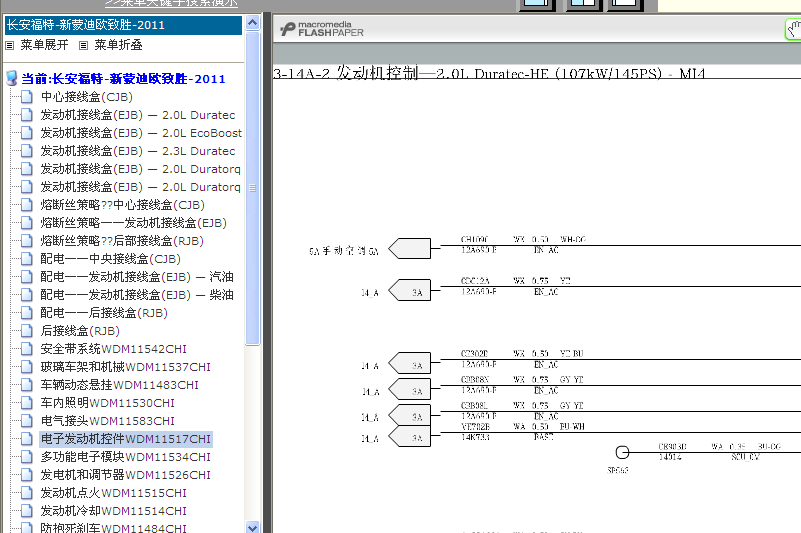The image size is (801, 533).
Task: Click the icon beside 菜单折叠
Action: pyautogui.click(x=83, y=45)
